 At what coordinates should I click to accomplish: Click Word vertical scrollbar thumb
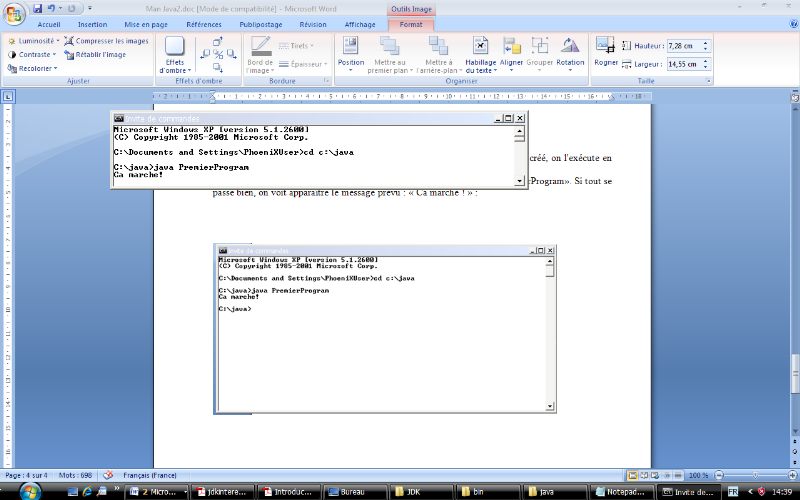coord(794,374)
